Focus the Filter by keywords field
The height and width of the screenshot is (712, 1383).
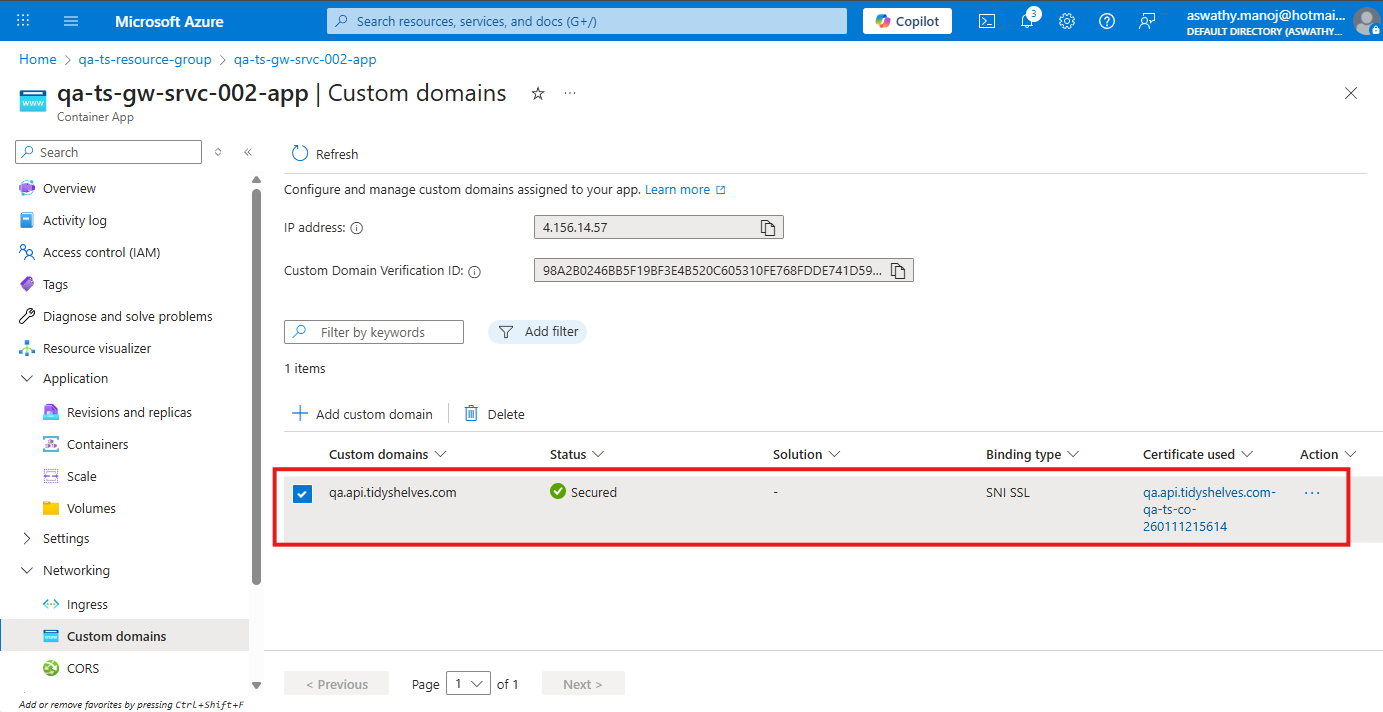pos(374,332)
